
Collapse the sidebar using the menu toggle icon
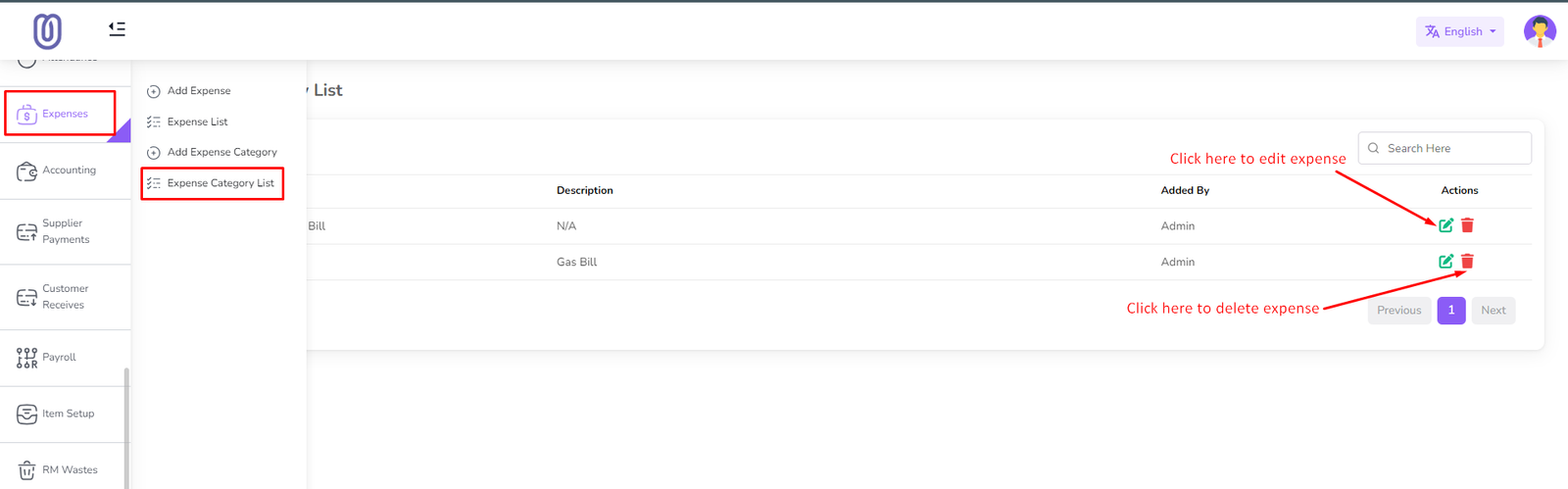117,29
